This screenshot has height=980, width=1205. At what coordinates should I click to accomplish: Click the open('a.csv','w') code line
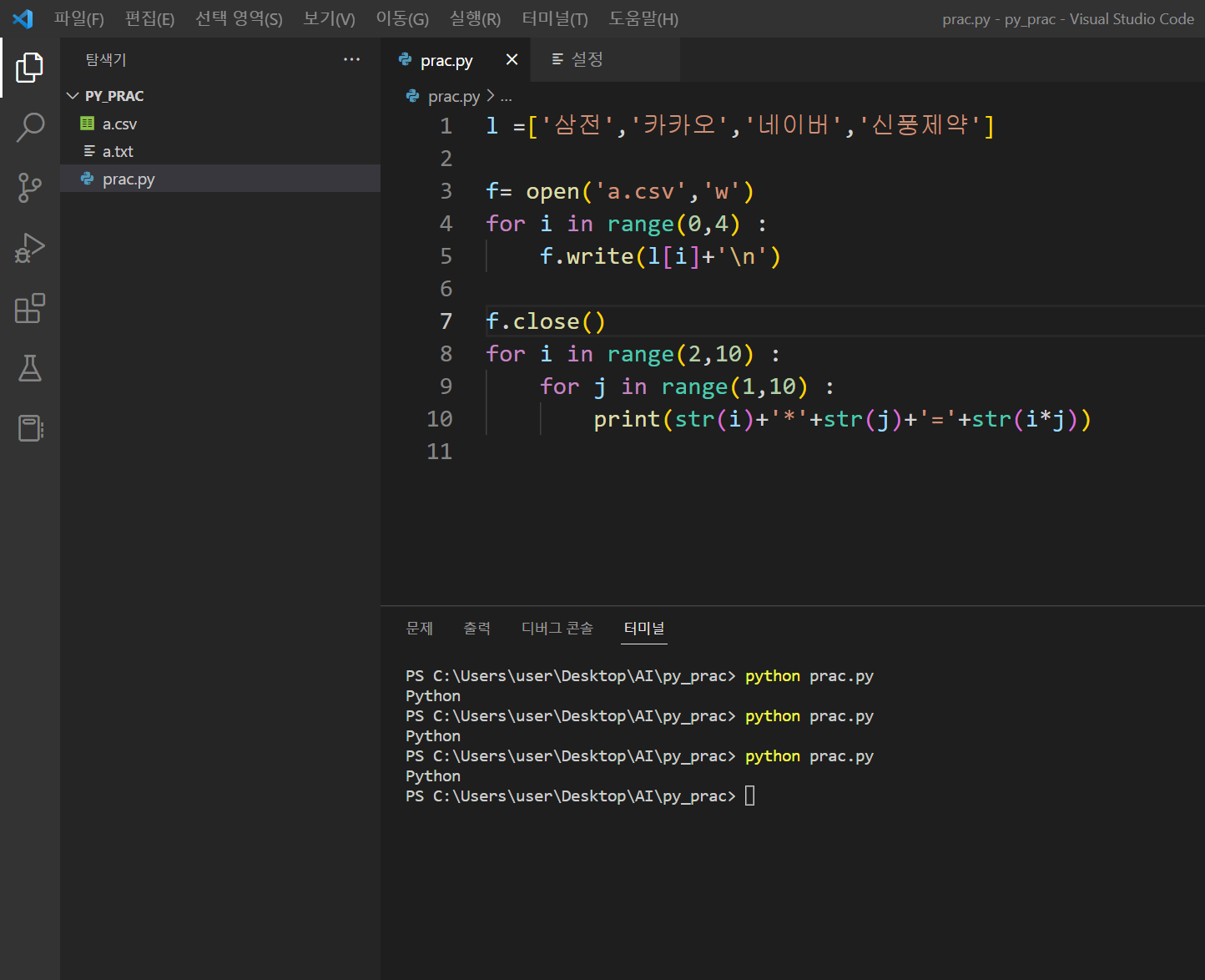pyautogui.click(x=620, y=191)
